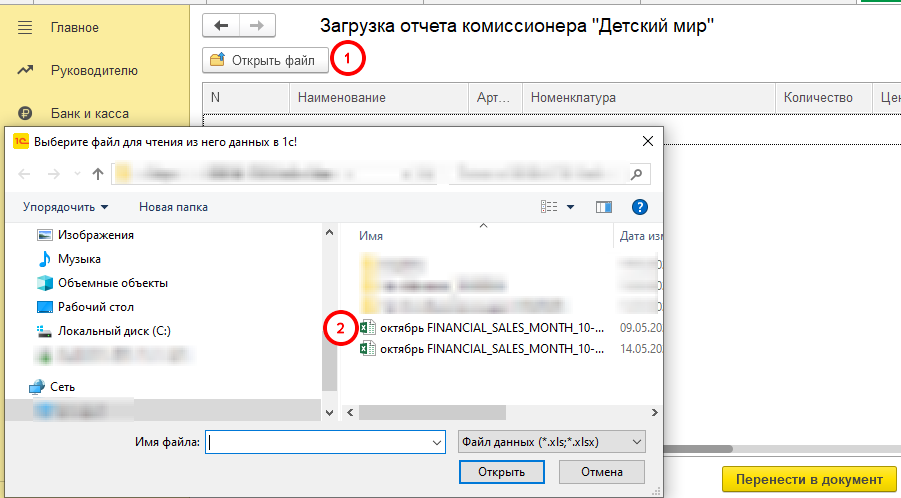Screen dimensions: 901x498
Task: Open the 'Файл данных (*.xls;*.xlsx)' filter dropdown
Action: click(552, 442)
